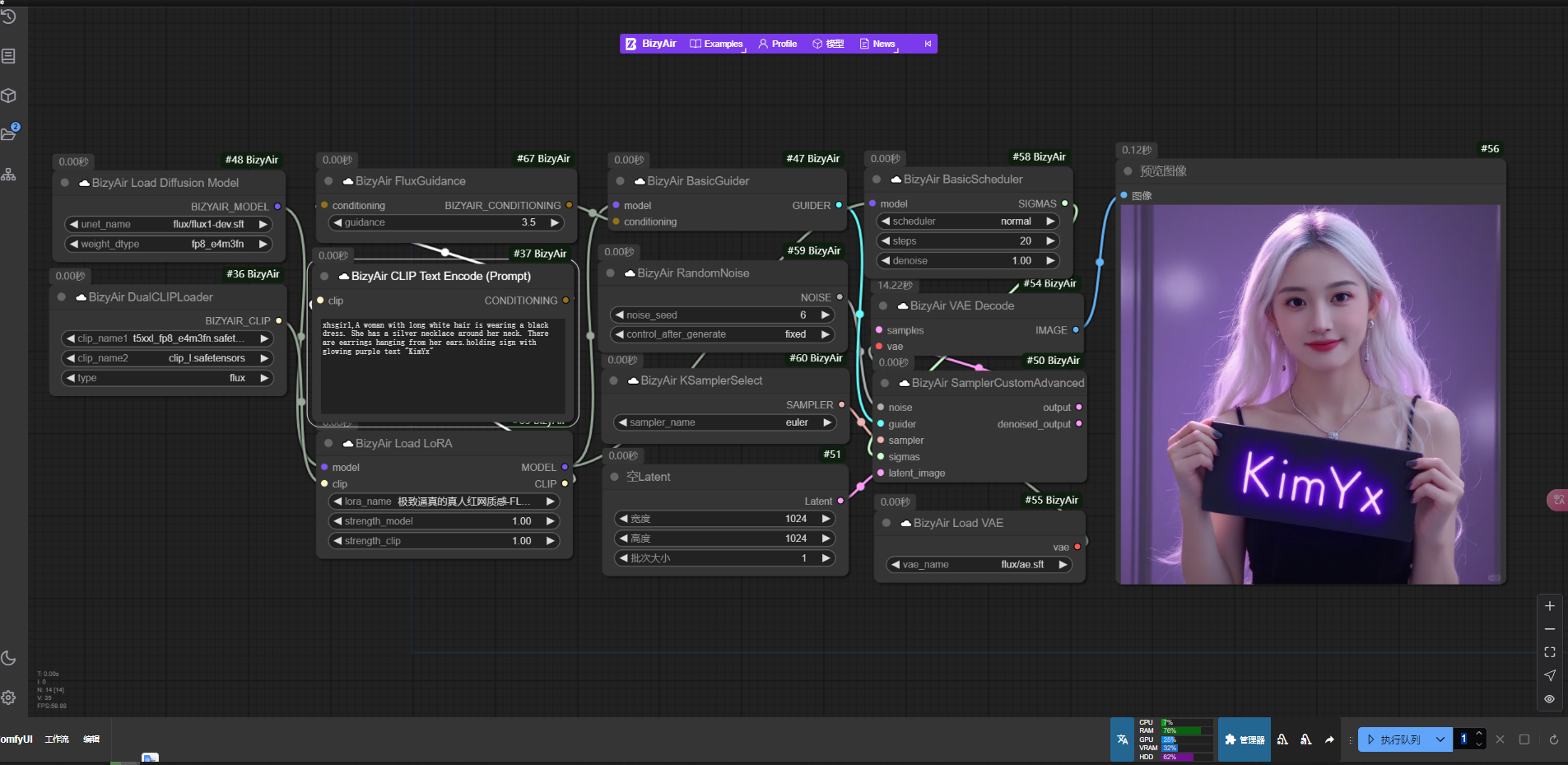Adjust the guidance 3.5 slider field
This screenshot has width=1568, height=765.
click(x=447, y=223)
